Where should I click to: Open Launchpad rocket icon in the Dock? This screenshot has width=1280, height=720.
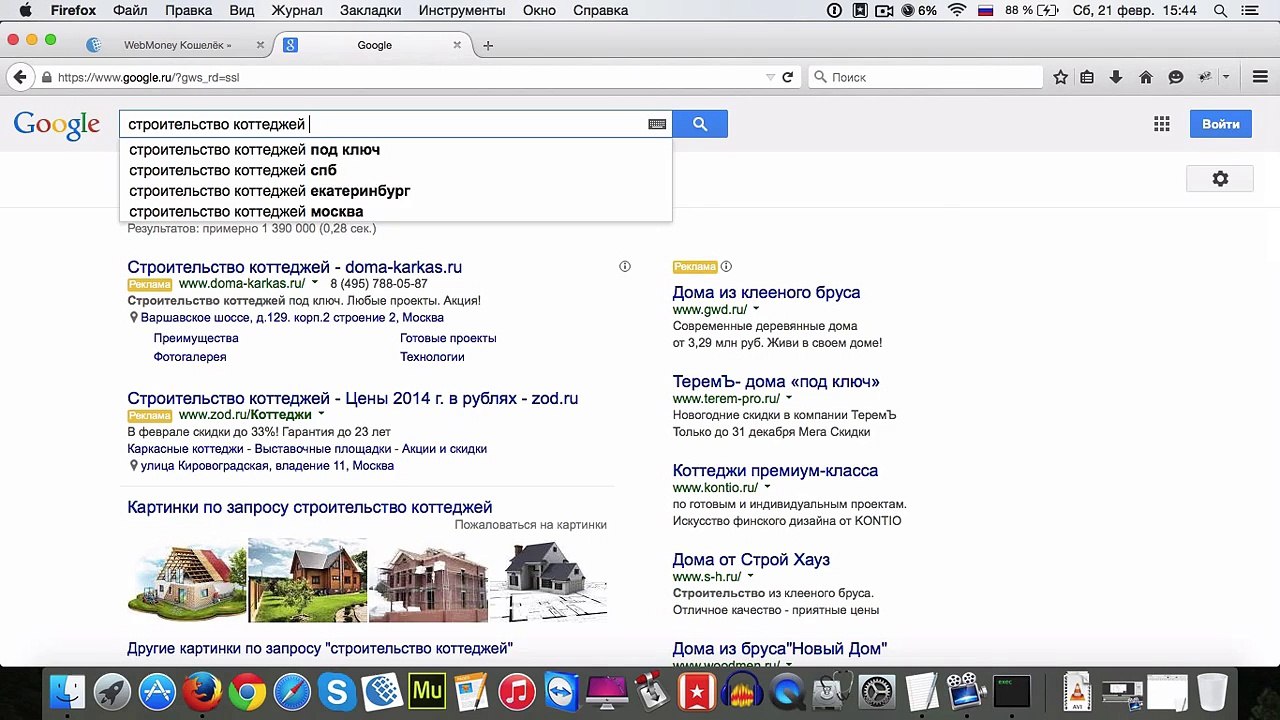coord(112,691)
